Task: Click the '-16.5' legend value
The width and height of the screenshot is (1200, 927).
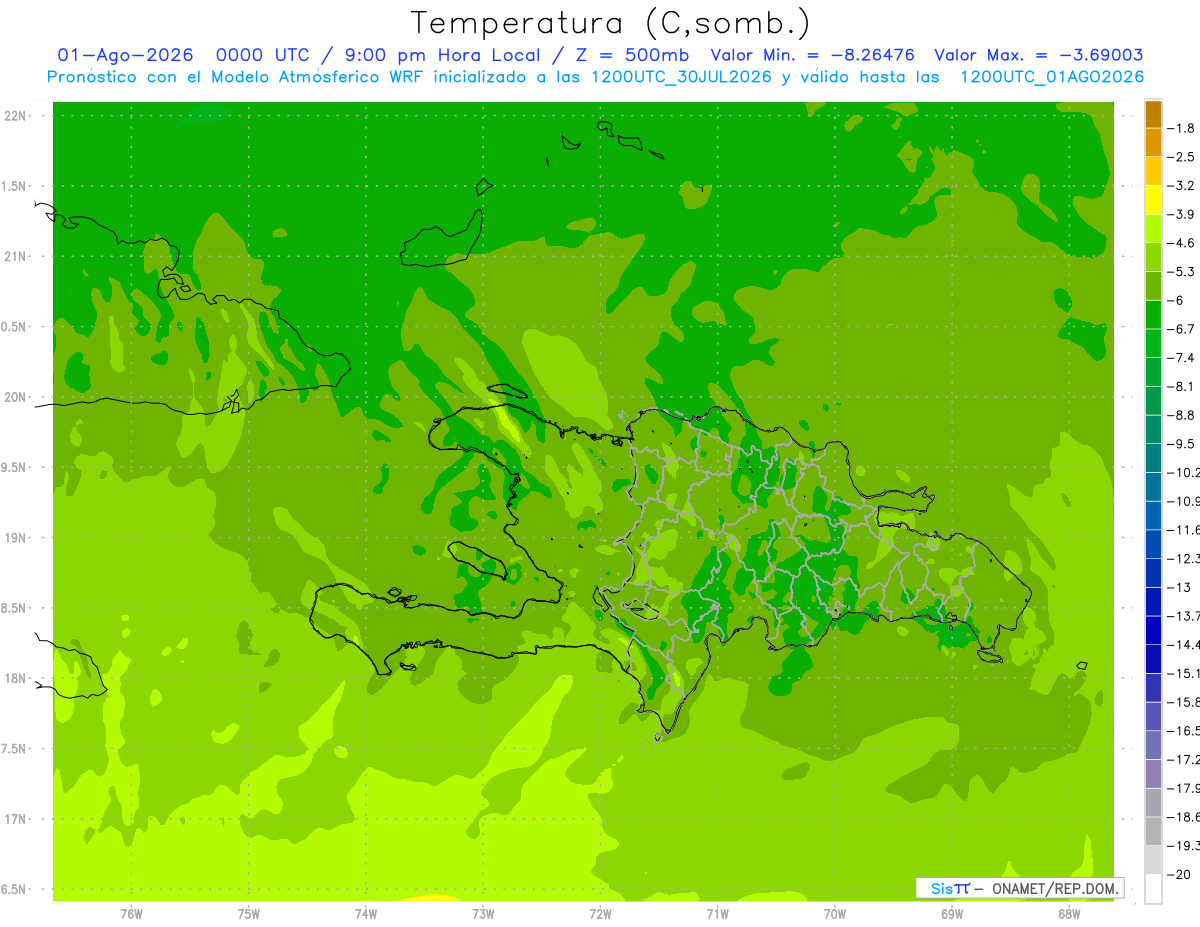Action: [1183, 731]
